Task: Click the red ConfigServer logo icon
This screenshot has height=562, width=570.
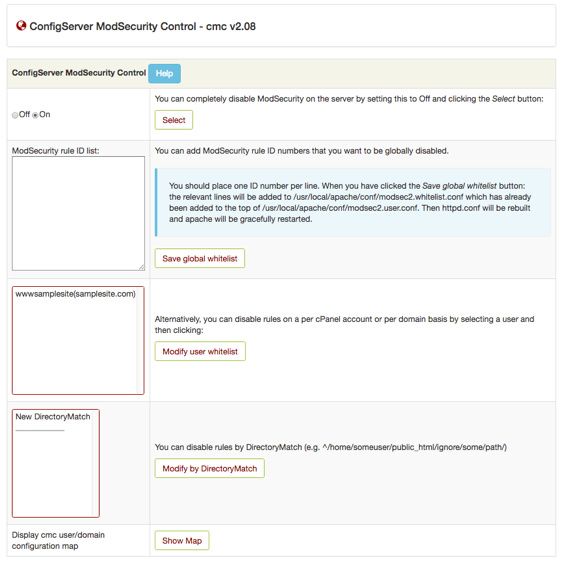Action: [x=21, y=25]
